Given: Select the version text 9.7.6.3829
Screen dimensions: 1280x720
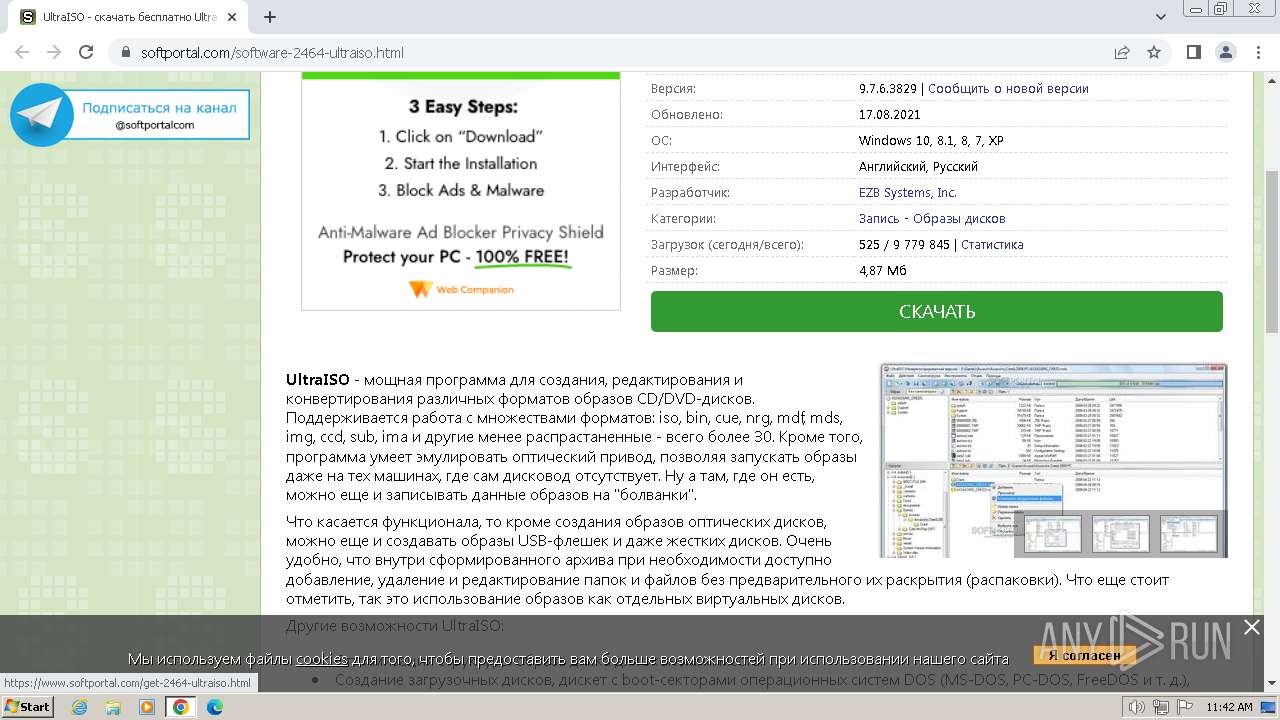Looking at the screenshot, I should [887, 88].
